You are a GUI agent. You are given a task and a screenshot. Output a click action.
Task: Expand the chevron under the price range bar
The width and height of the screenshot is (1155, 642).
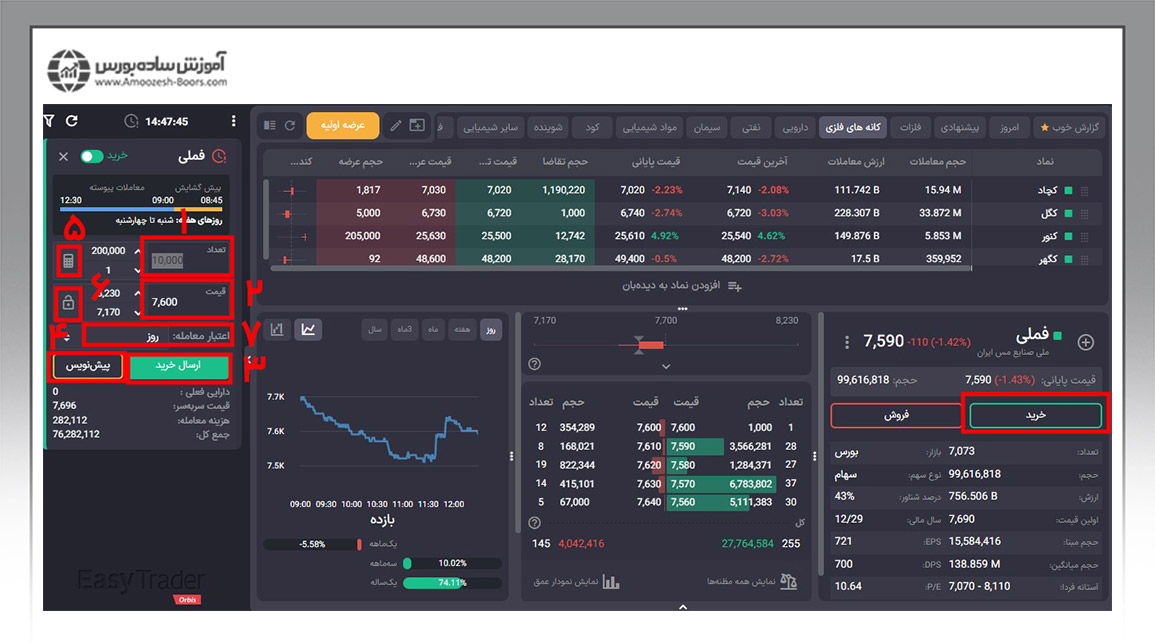667,366
